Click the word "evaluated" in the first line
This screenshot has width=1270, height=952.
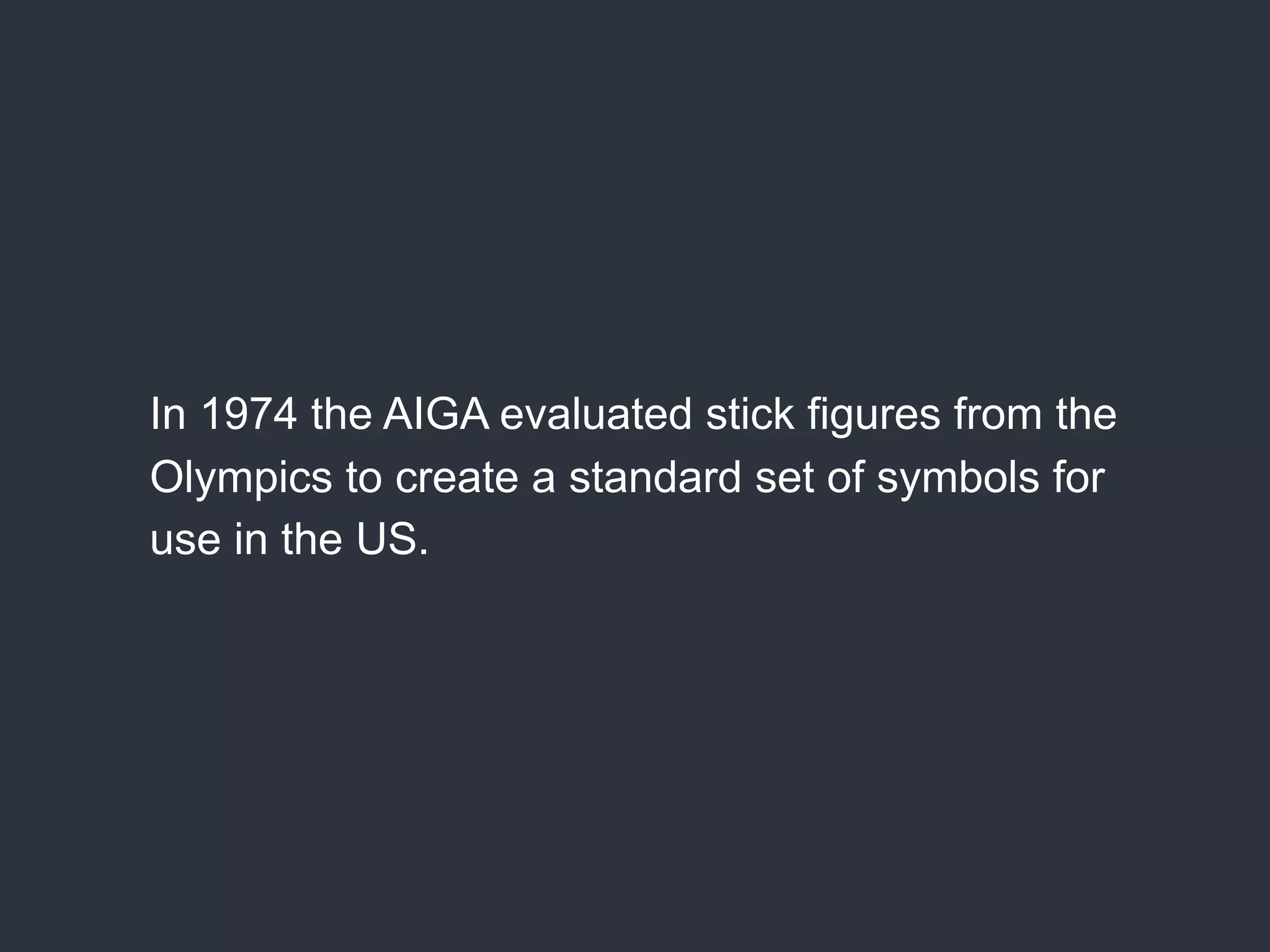coord(596,414)
